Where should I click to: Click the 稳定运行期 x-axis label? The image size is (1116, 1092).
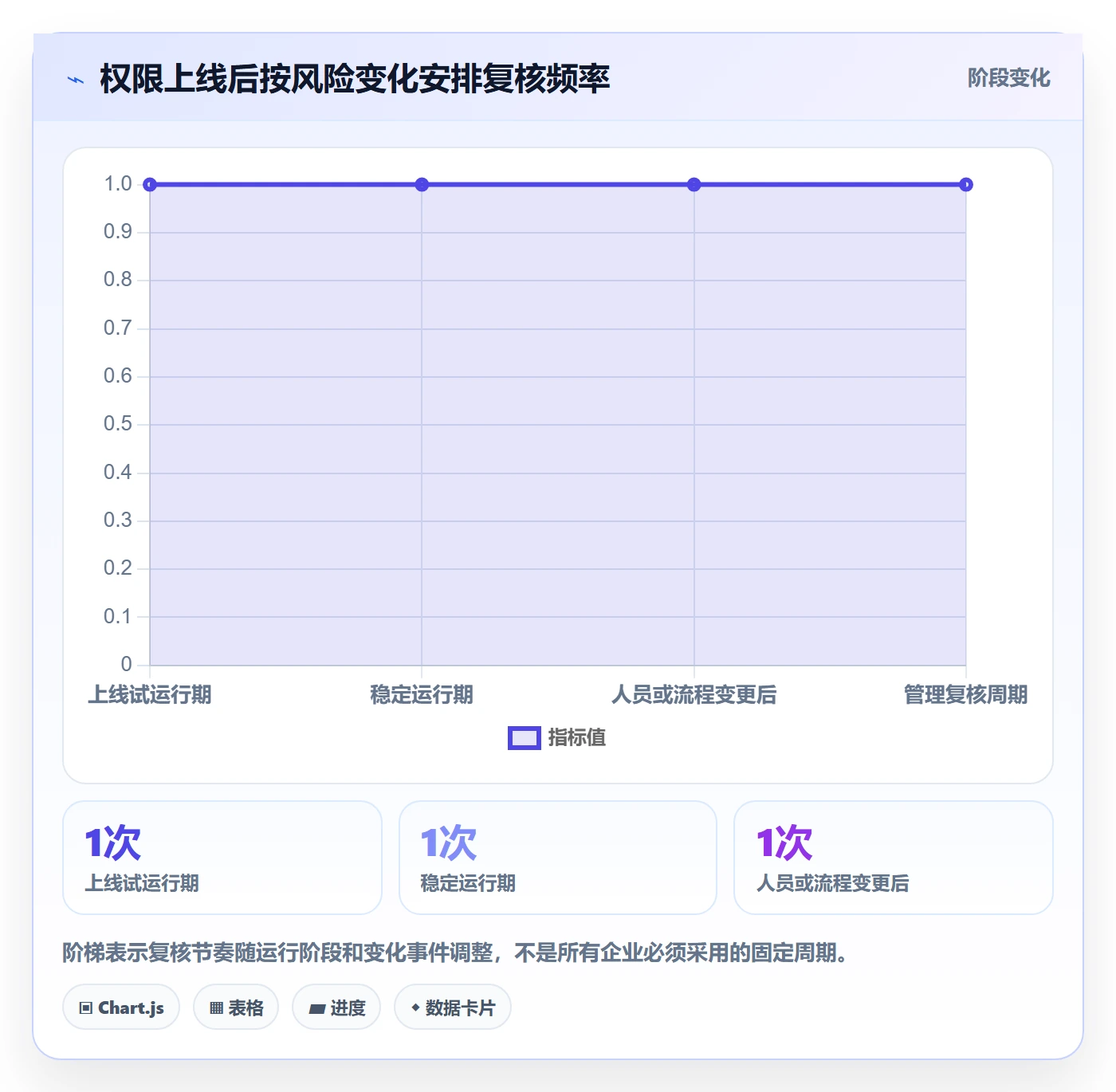coord(422,695)
